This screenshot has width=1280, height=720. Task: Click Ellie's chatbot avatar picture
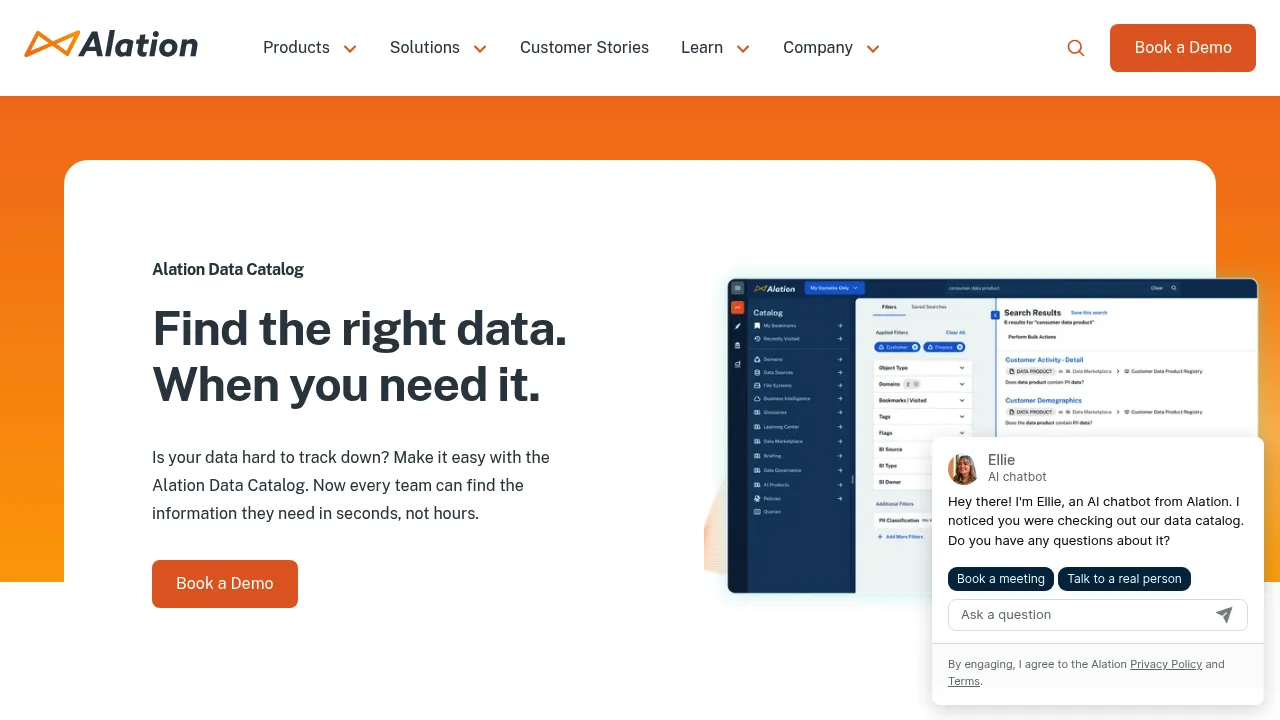pos(963,469)
